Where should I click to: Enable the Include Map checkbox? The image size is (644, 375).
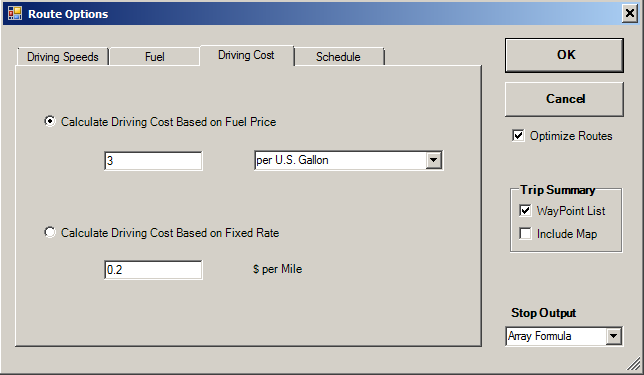click(525, 234)
